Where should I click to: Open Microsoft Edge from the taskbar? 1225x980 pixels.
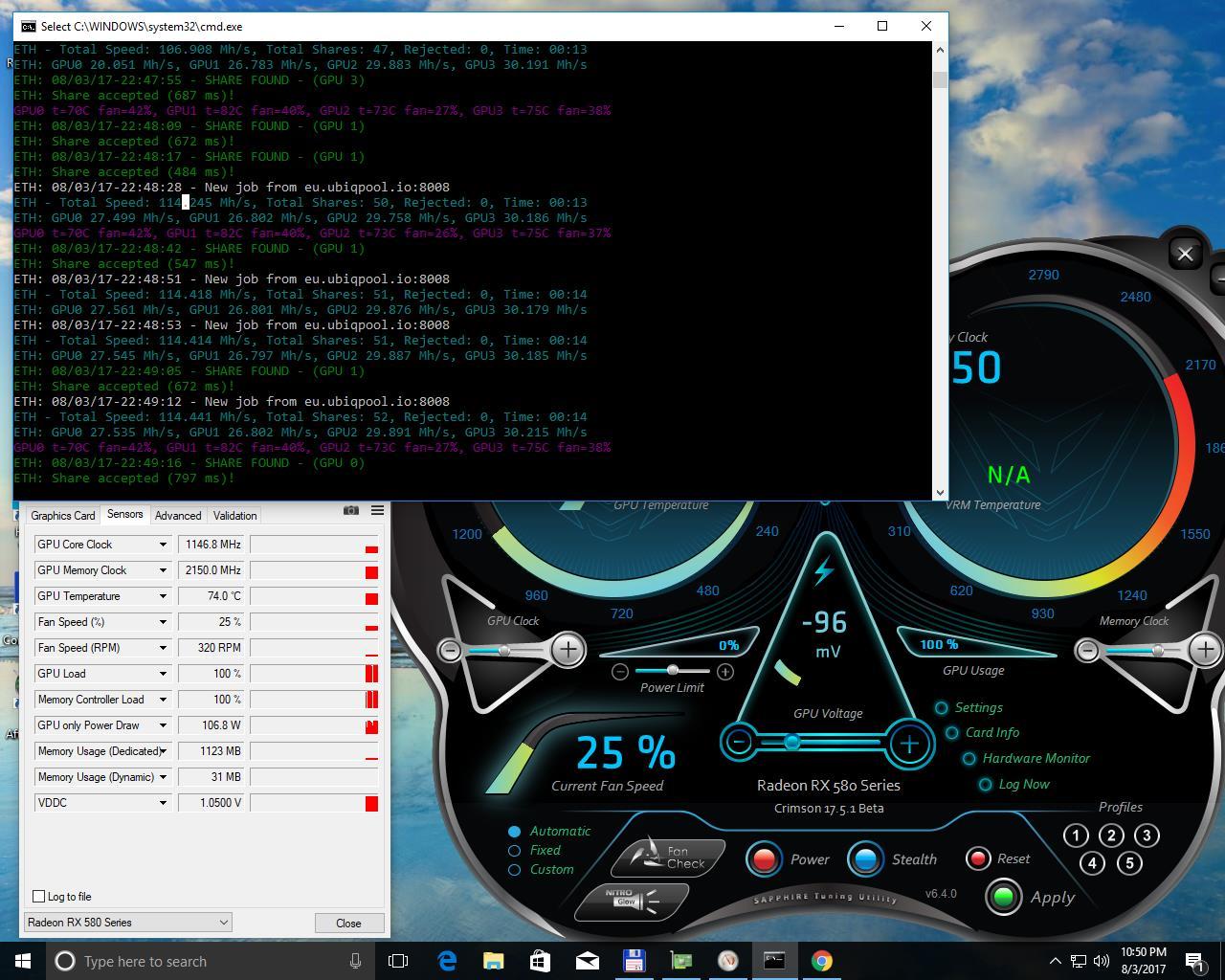point(447,961)
